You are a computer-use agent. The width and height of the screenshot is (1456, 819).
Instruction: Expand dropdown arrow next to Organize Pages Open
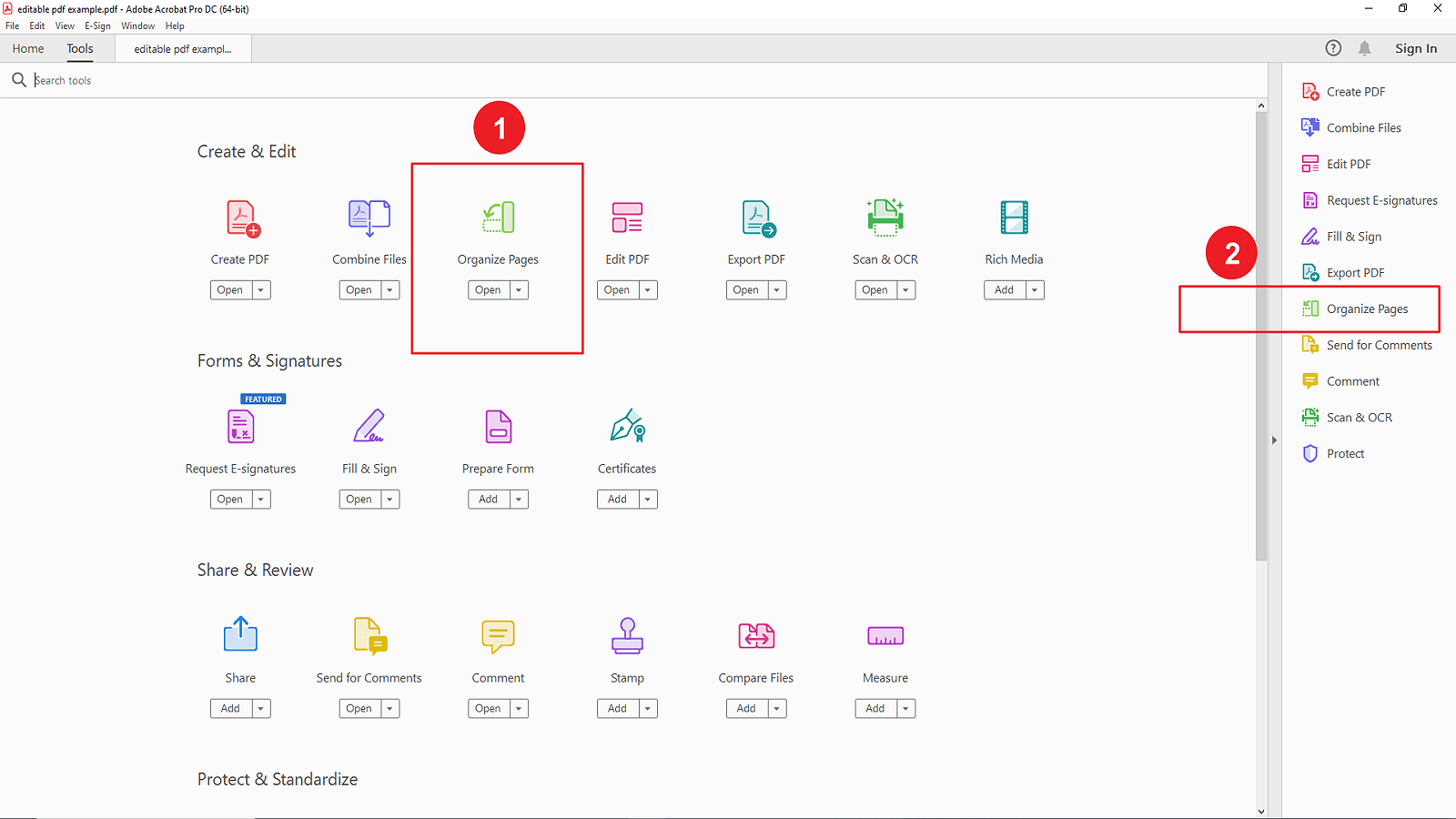[519, 290]
